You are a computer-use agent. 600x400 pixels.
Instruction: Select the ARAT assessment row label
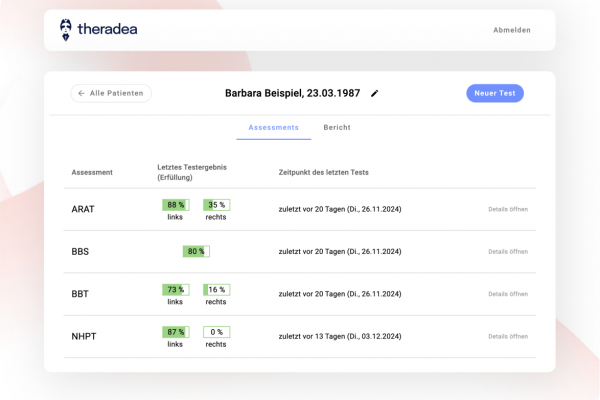(83, 209)
